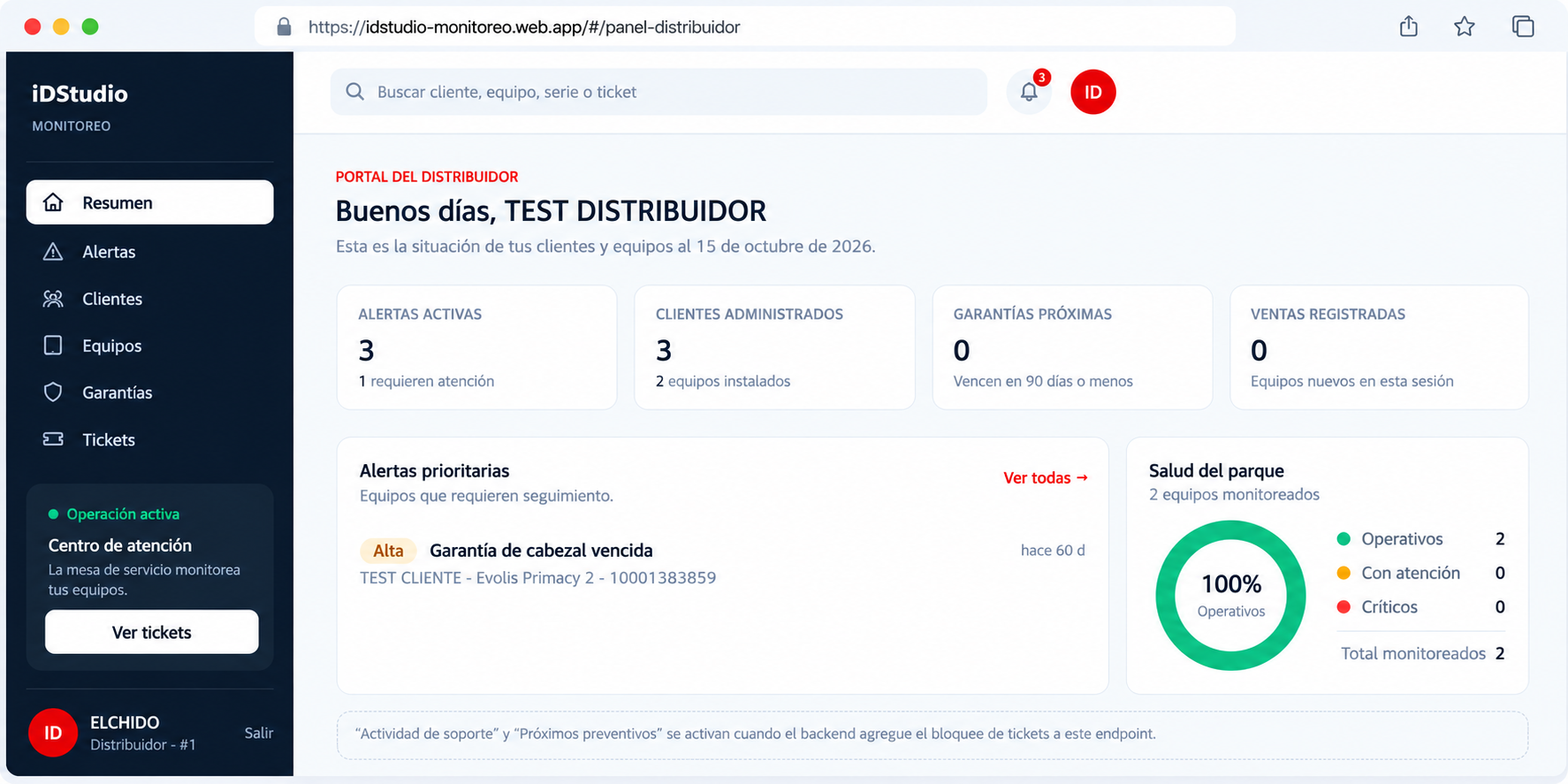This screenshot has height=784, width=1568.
Task: Open the Clientes people icon
Action: point(53,299)
